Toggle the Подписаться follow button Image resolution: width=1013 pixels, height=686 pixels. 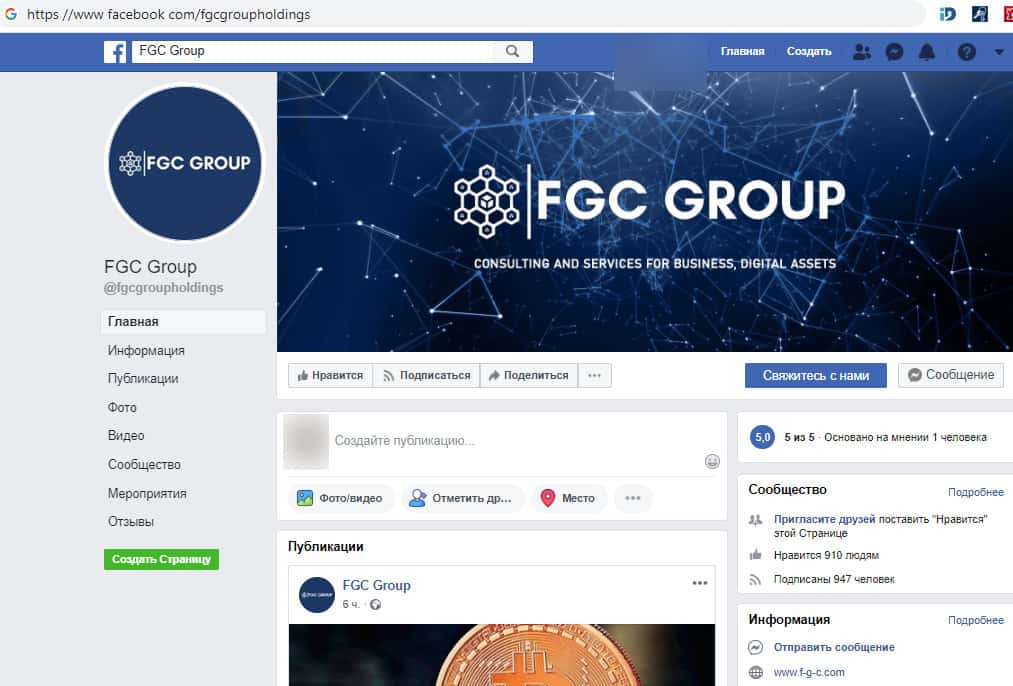[426, 375]
